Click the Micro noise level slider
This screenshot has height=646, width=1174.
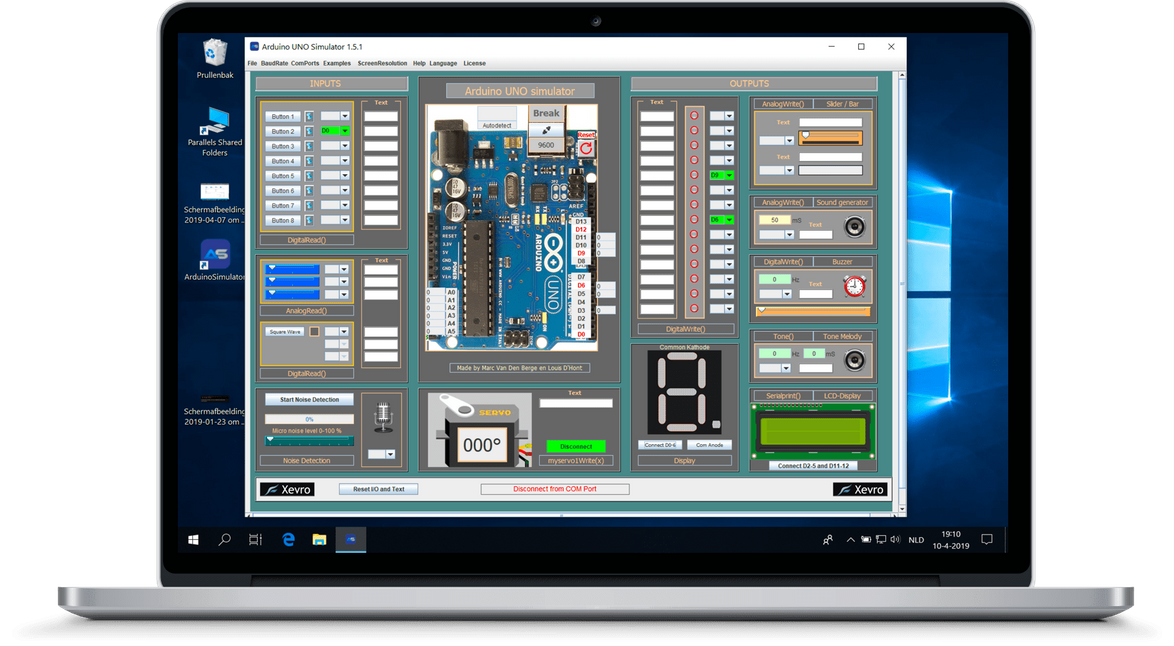click(309, 441)
